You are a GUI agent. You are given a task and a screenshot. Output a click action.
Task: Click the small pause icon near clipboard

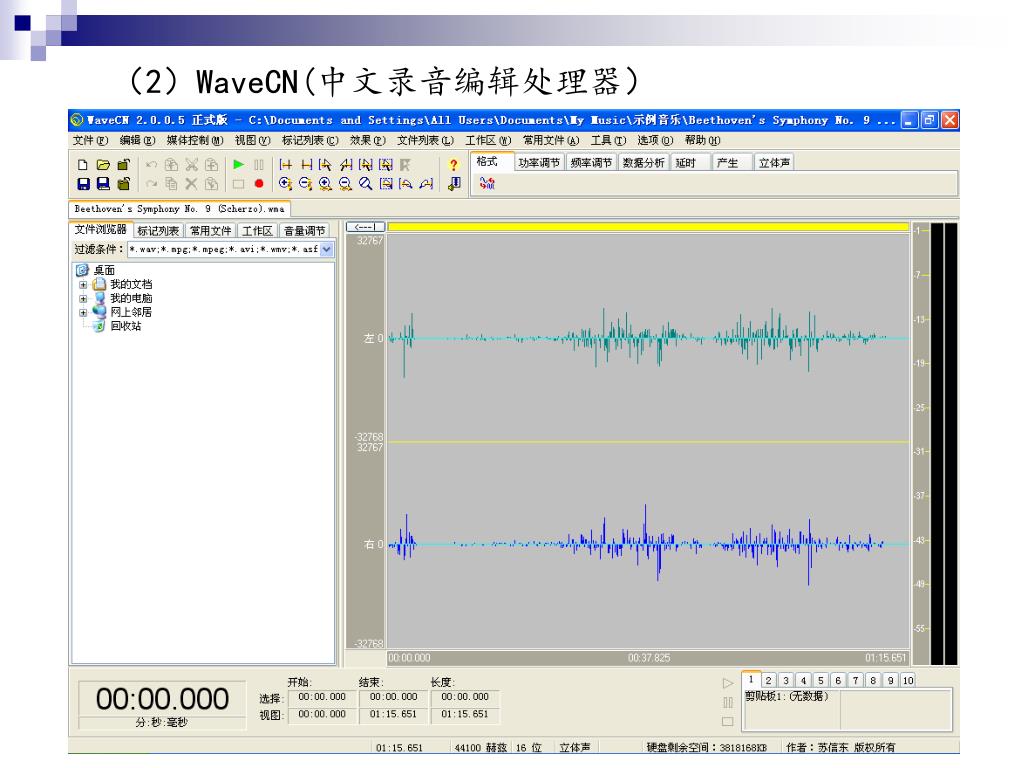tap(728, 703)
